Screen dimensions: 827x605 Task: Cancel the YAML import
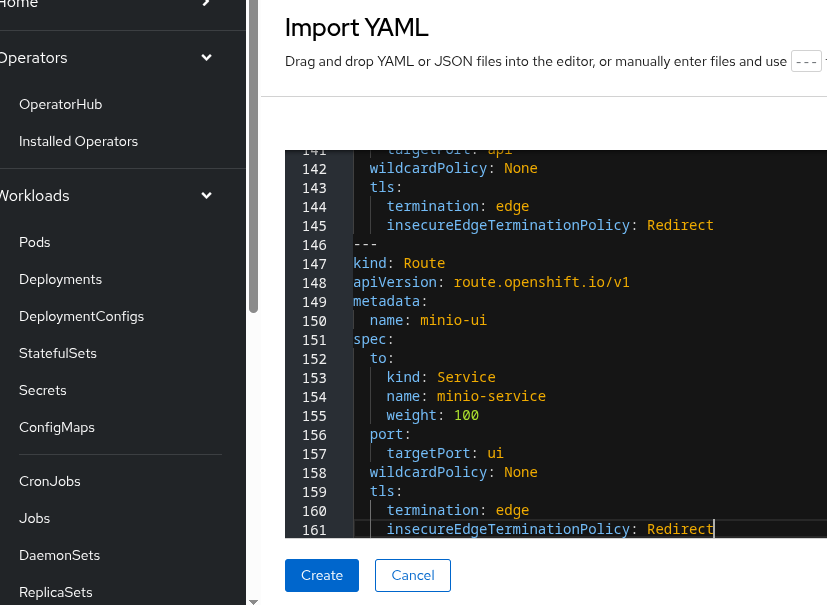[x=412, y=575]
